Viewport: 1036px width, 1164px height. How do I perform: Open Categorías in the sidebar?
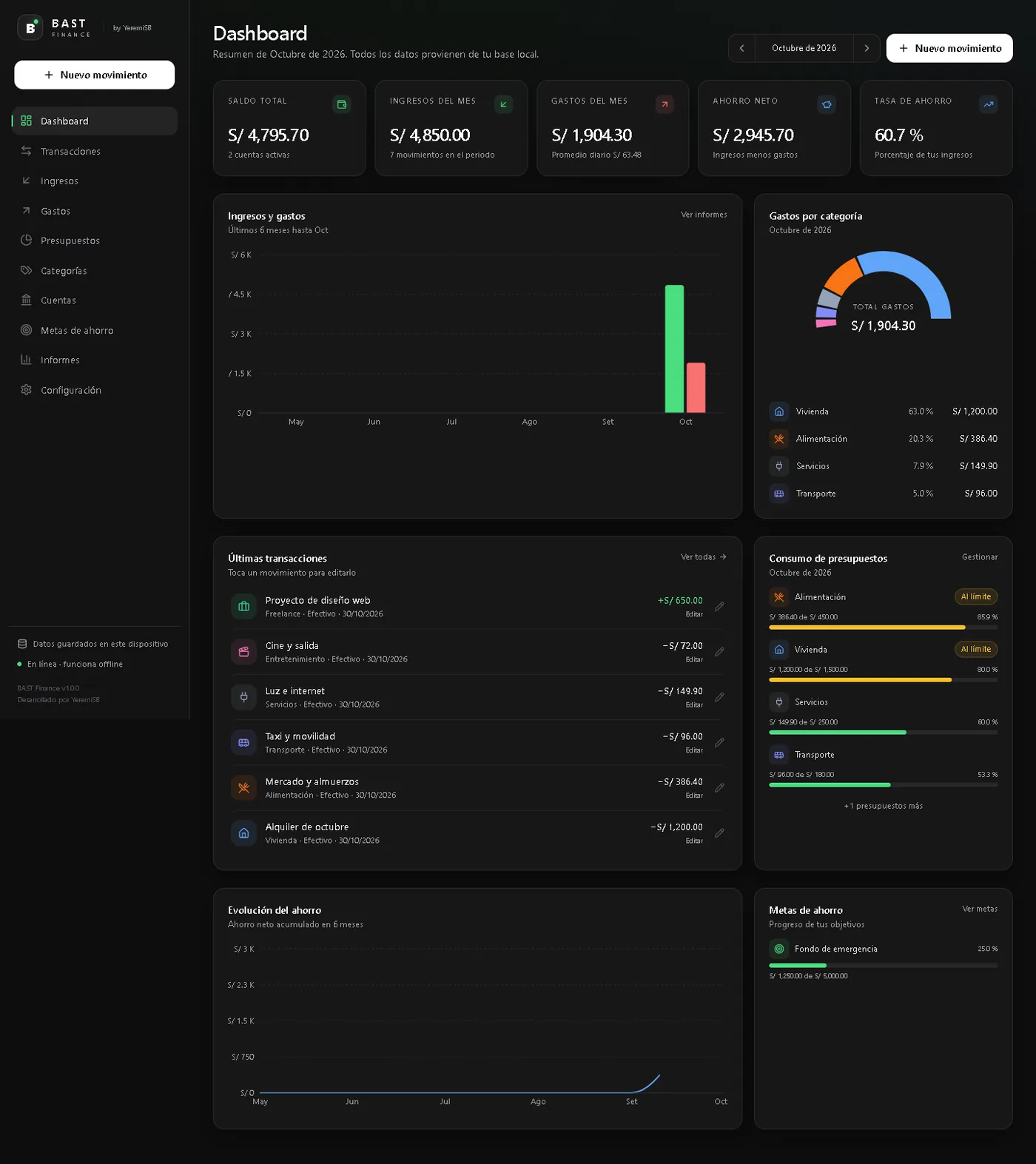(95, 271)
